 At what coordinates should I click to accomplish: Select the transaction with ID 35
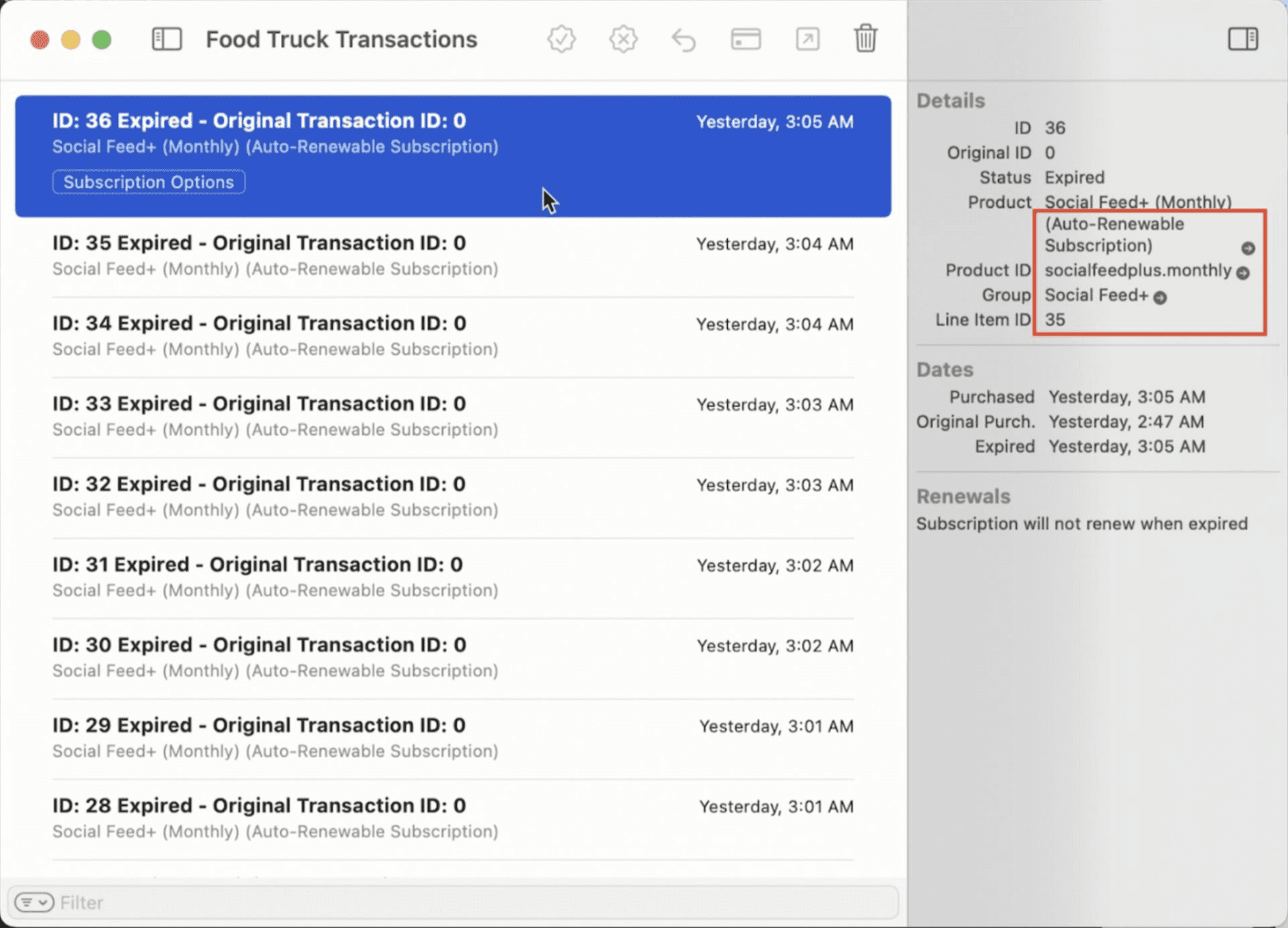449,255
